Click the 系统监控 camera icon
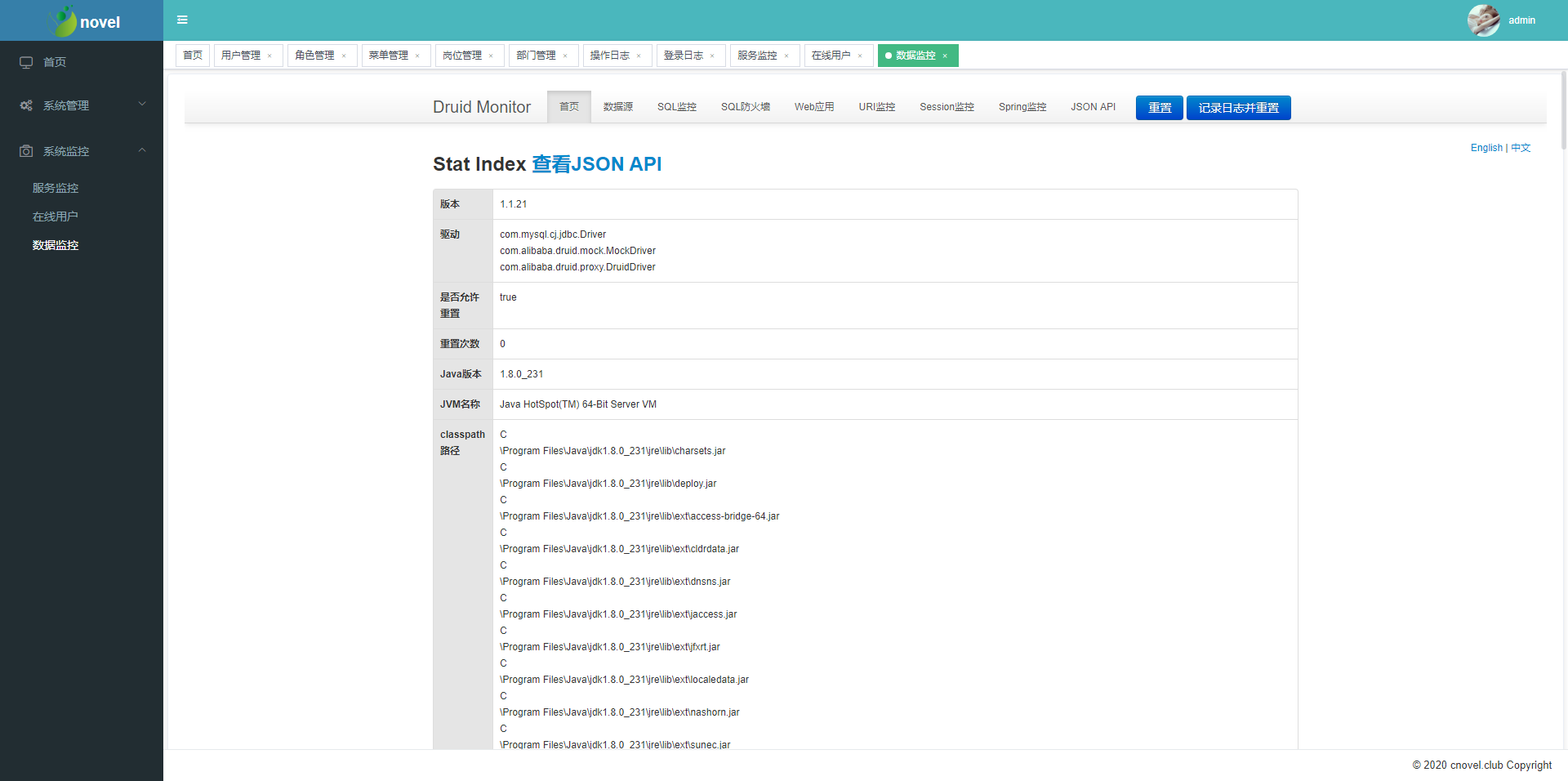The width and height of the screenshot is (1568, 781). 26,151
